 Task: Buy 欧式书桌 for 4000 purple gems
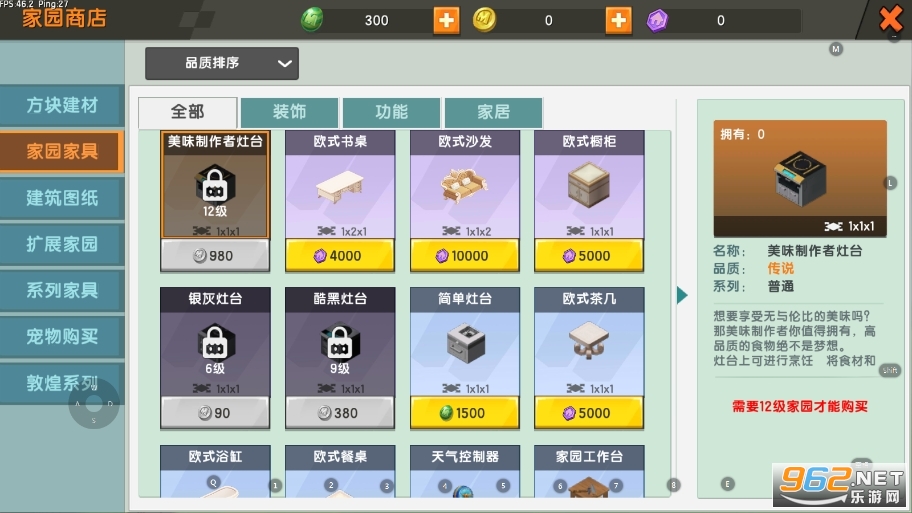tap(340, 256)
